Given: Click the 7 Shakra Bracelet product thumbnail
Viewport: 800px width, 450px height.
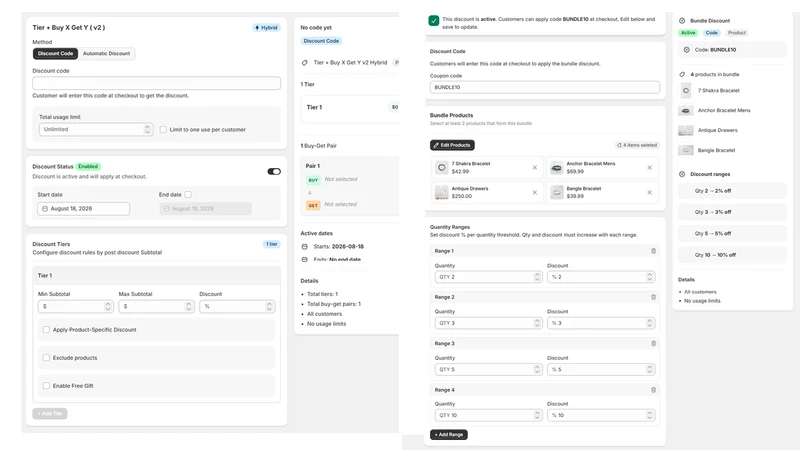Looking at the screenshot, I should (441, 167).
